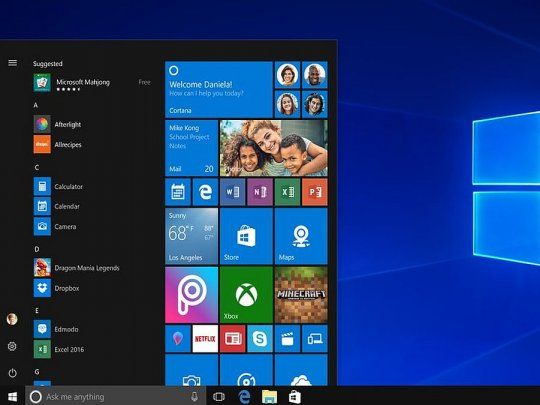540x405 pixels.
Task: Open the OneNote tile
Action: point(260,192)
